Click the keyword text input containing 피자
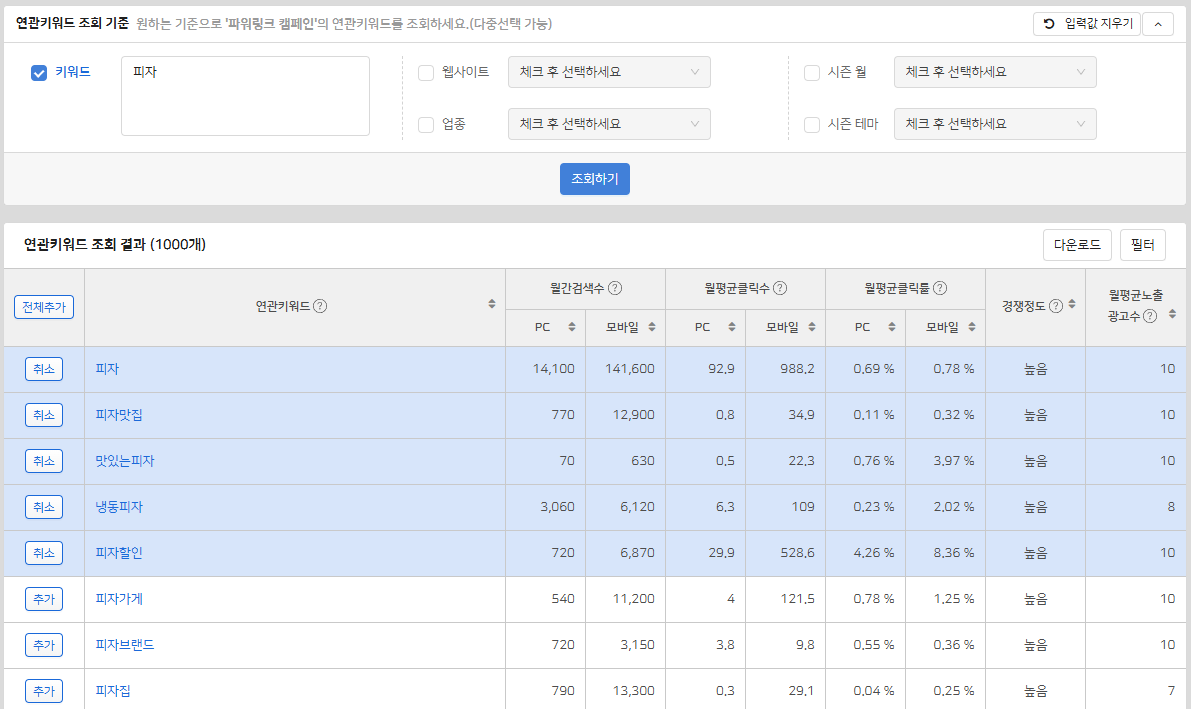1191x709 pixels. (x=245, y=96)
